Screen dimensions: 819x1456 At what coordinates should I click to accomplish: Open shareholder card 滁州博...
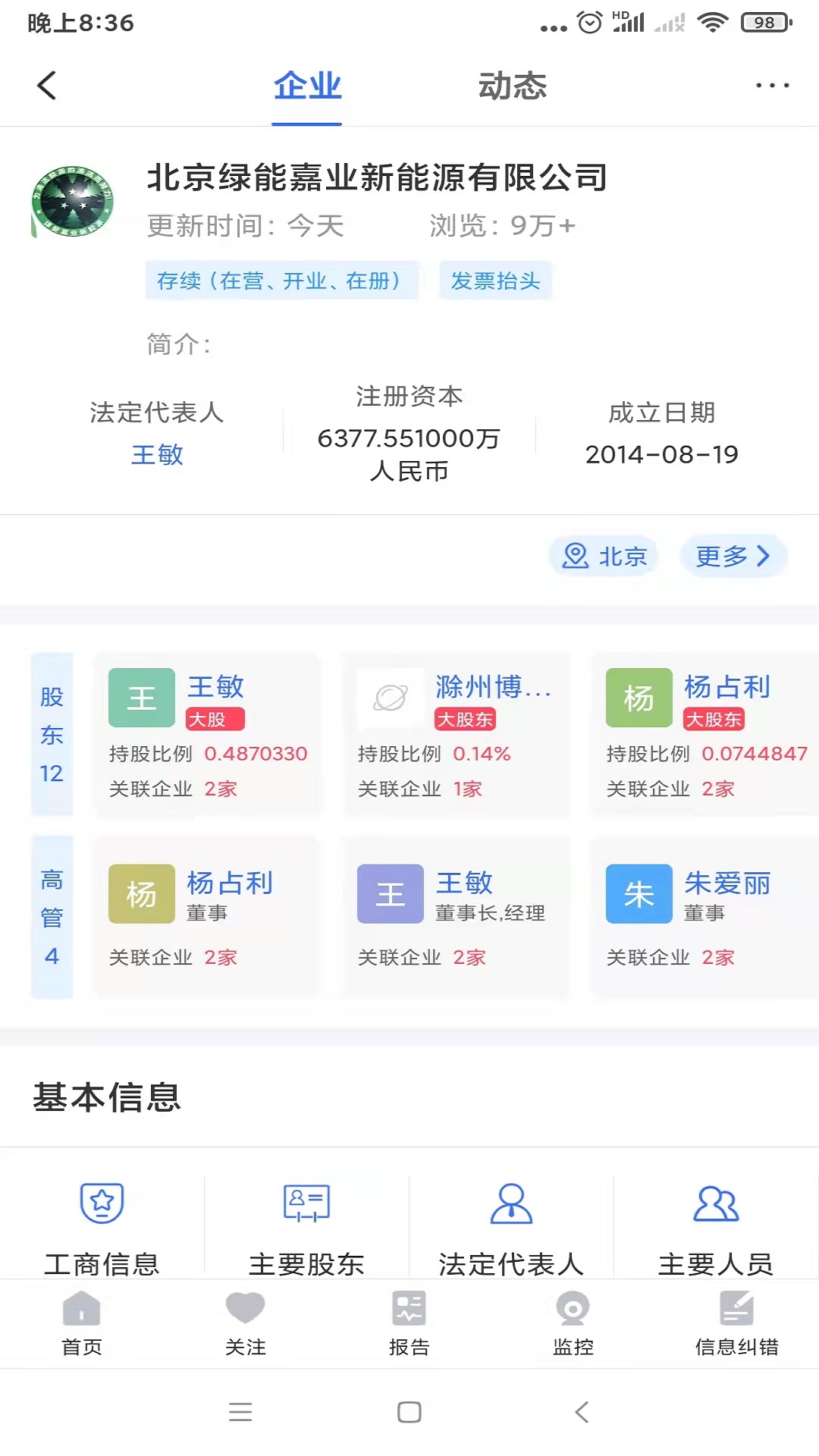click(x=456, y=734)
